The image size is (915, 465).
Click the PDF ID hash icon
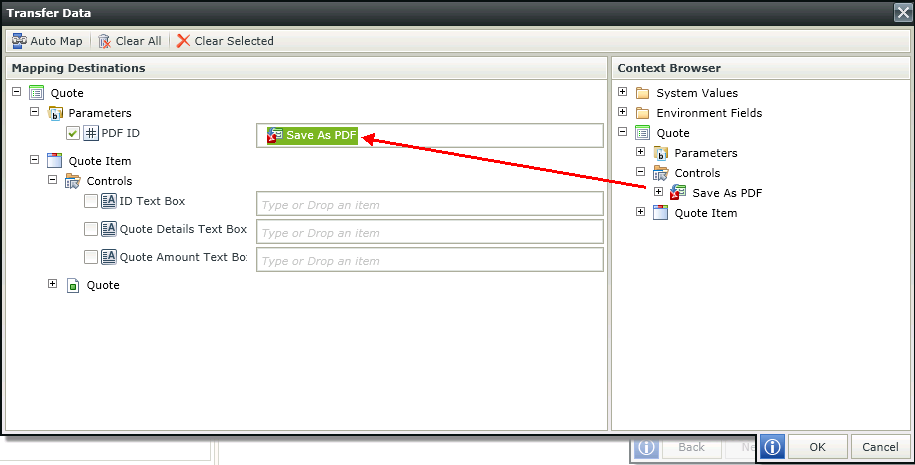click(91, 133)
